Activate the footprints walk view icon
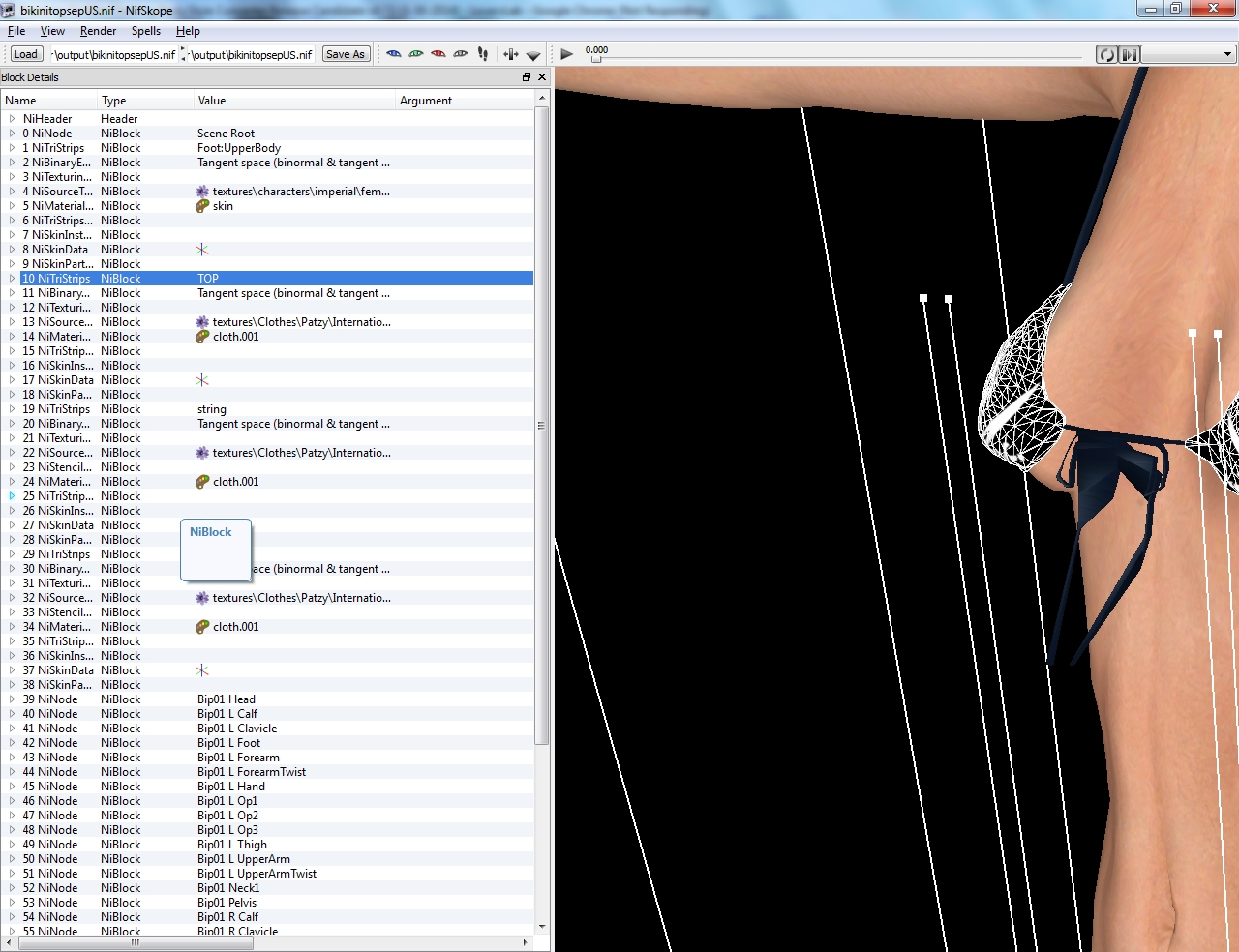The image size is (1239, 952). pos(483,54)
